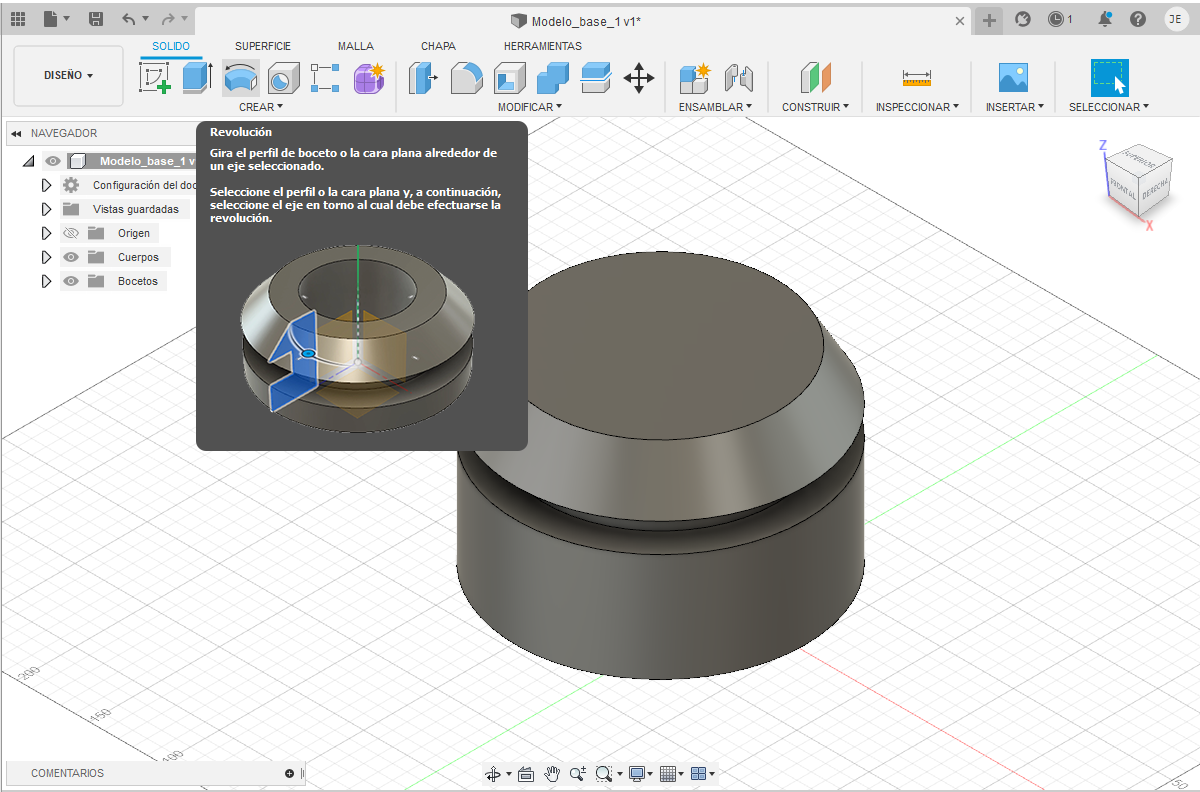Viewport: 1200px width, 792px height.
Task: Click the Save disk icon
Action: pyautogui.click(x=96, y=19)
